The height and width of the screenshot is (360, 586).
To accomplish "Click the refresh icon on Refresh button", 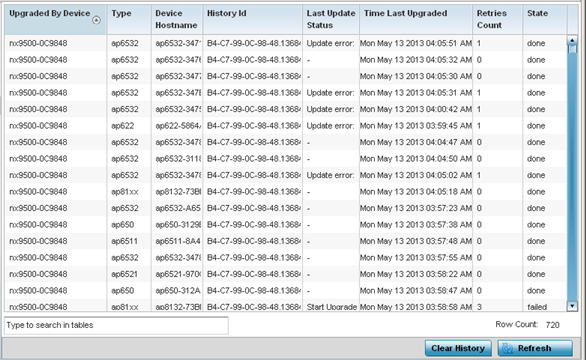I will 508,348.
